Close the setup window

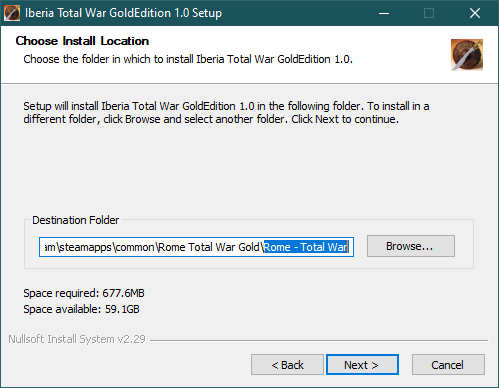tap(475, 13)
